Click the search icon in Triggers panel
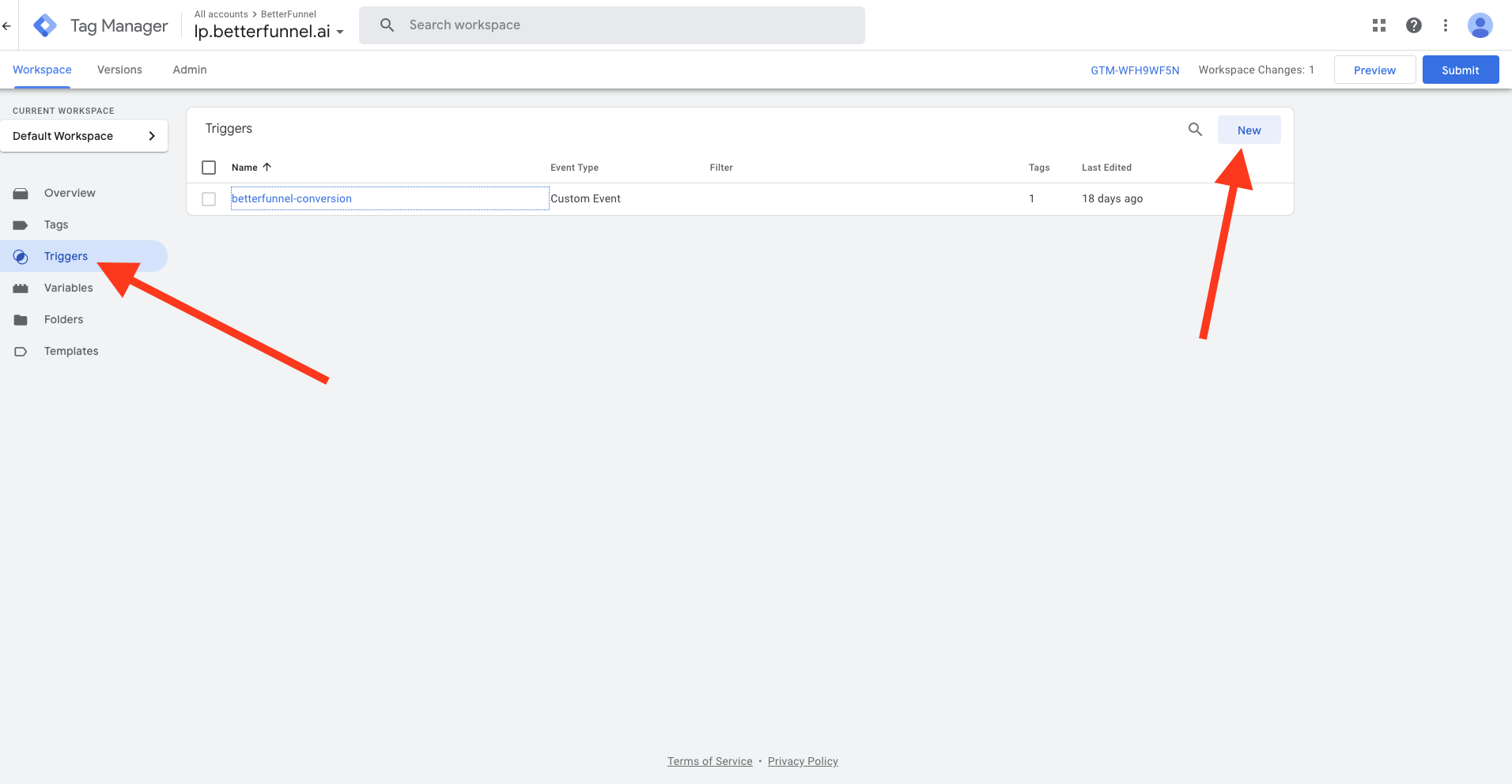 1195,130
